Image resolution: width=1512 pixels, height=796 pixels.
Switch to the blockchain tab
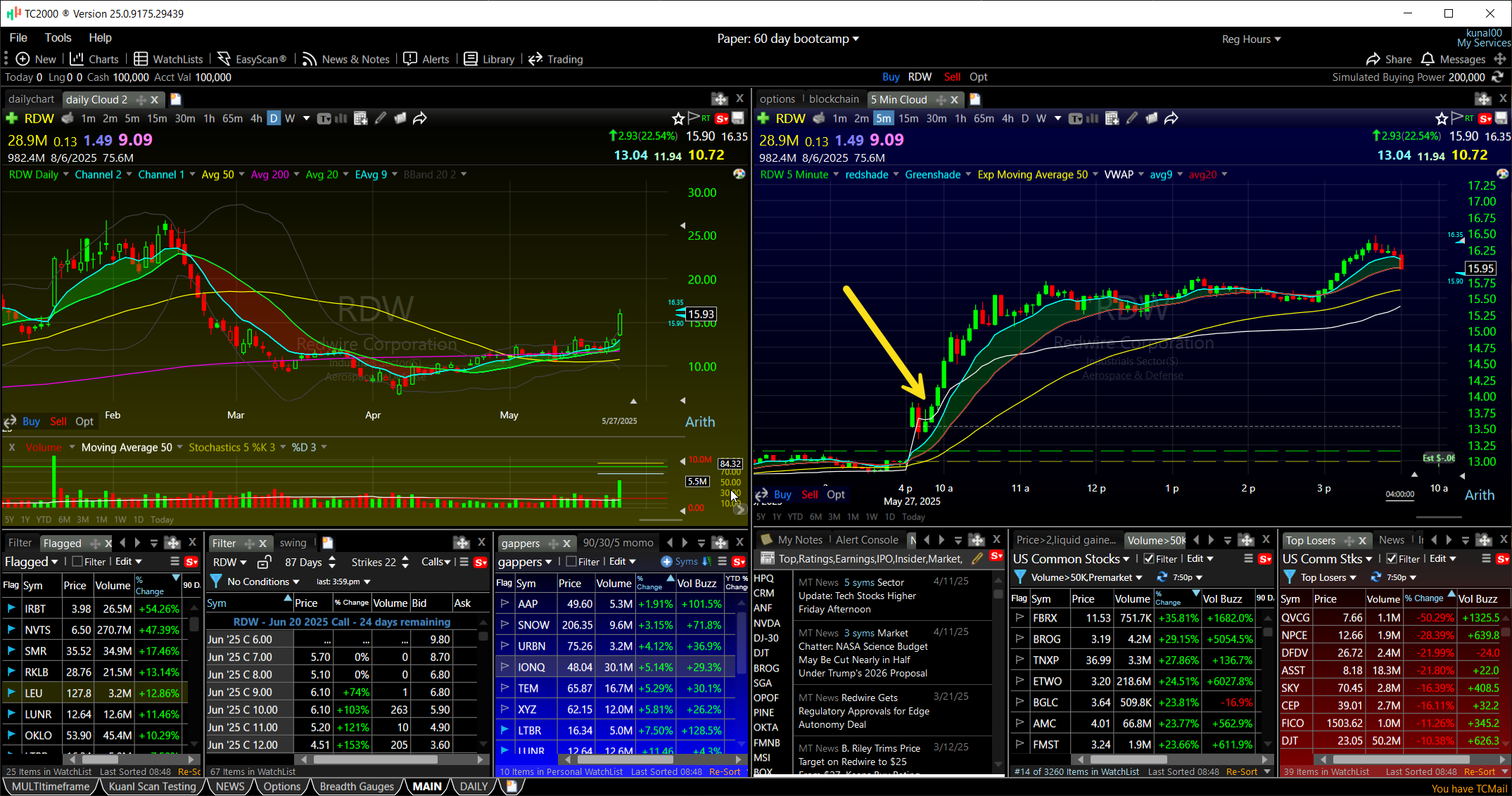(x=834, y=98)
